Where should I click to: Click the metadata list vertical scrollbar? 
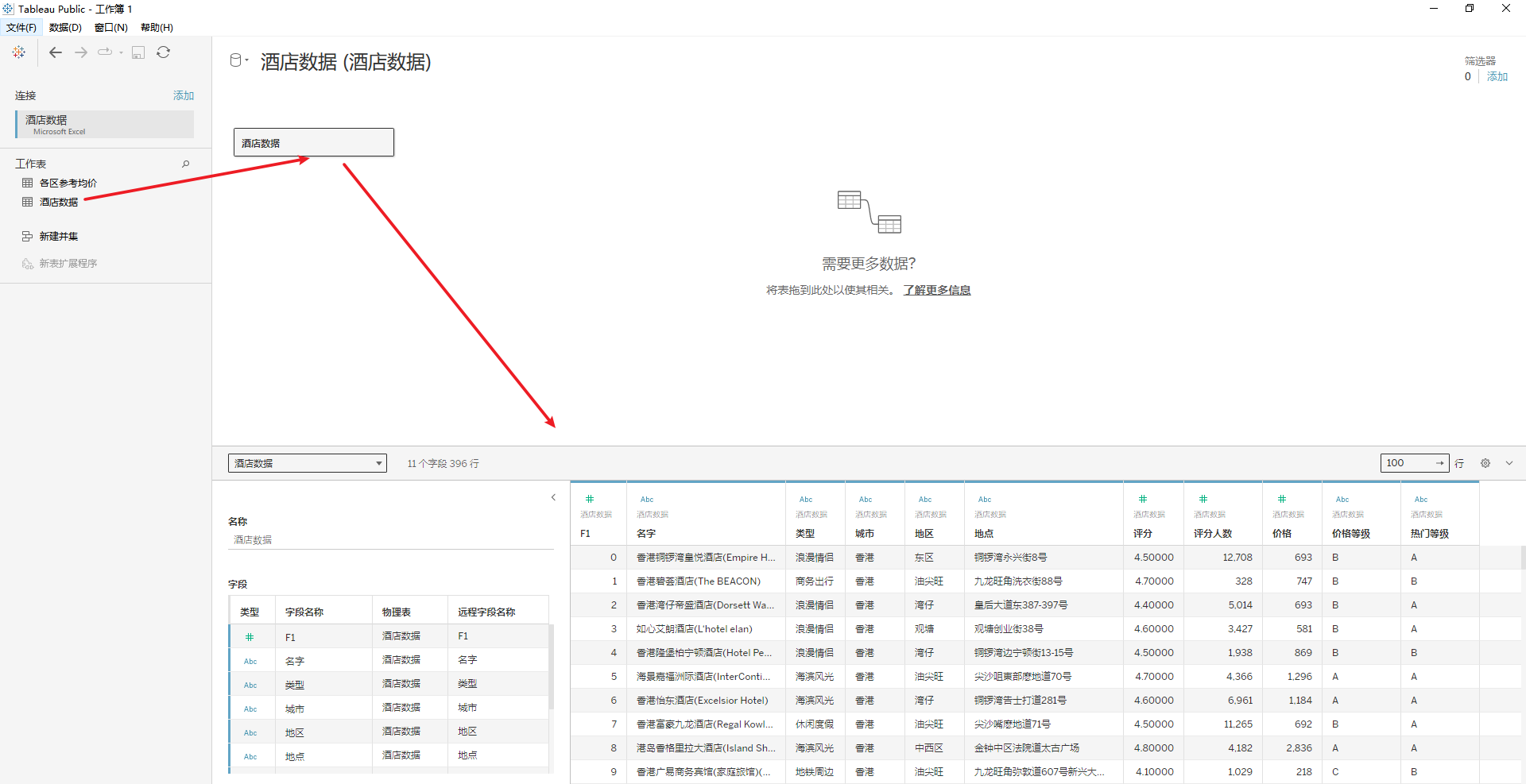click(551, 667)
